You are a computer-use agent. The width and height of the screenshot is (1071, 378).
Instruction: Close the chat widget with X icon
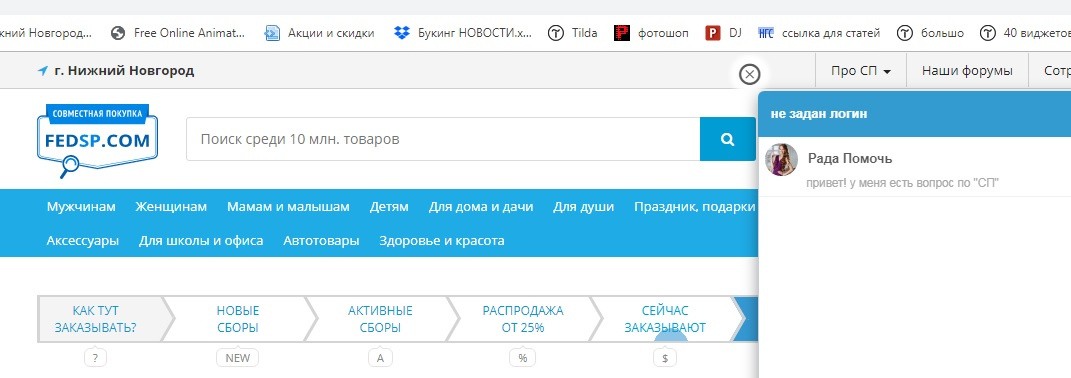pos(749,74)
